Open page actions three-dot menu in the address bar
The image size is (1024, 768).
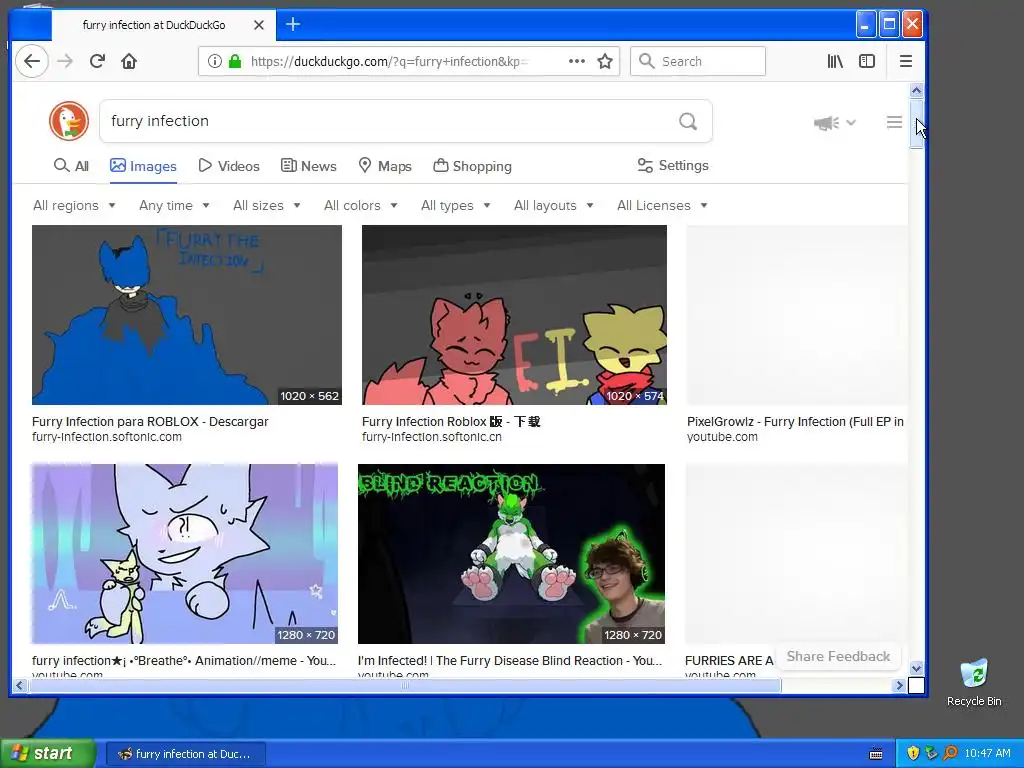577,61
